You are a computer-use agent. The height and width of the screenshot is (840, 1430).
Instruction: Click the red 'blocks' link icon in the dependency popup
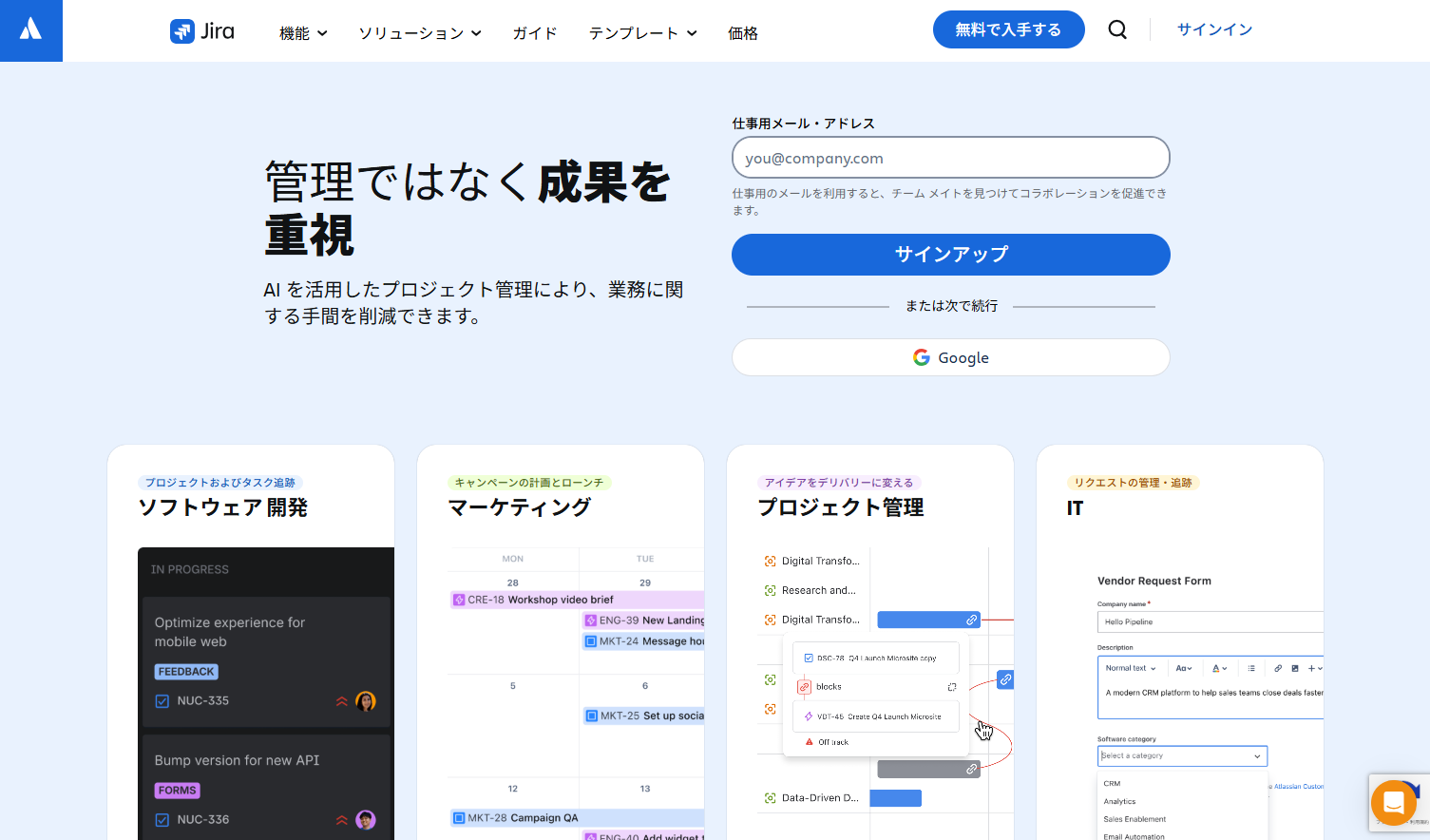pyautogui.click(x=804, y=687)
